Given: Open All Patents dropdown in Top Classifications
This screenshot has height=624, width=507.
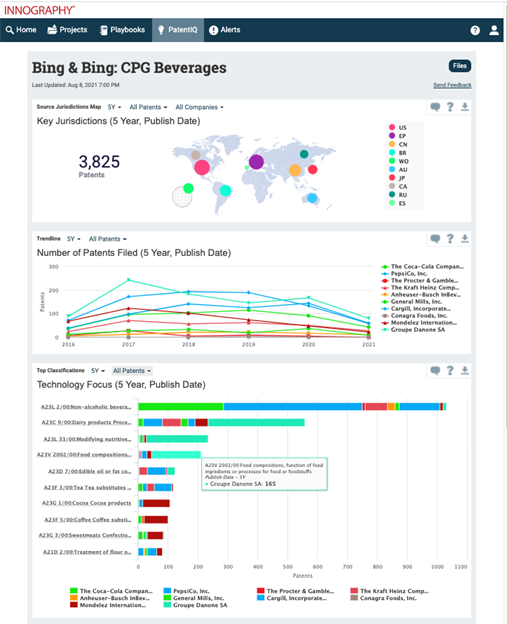Looking at the screenshot, I should point(132,371).
